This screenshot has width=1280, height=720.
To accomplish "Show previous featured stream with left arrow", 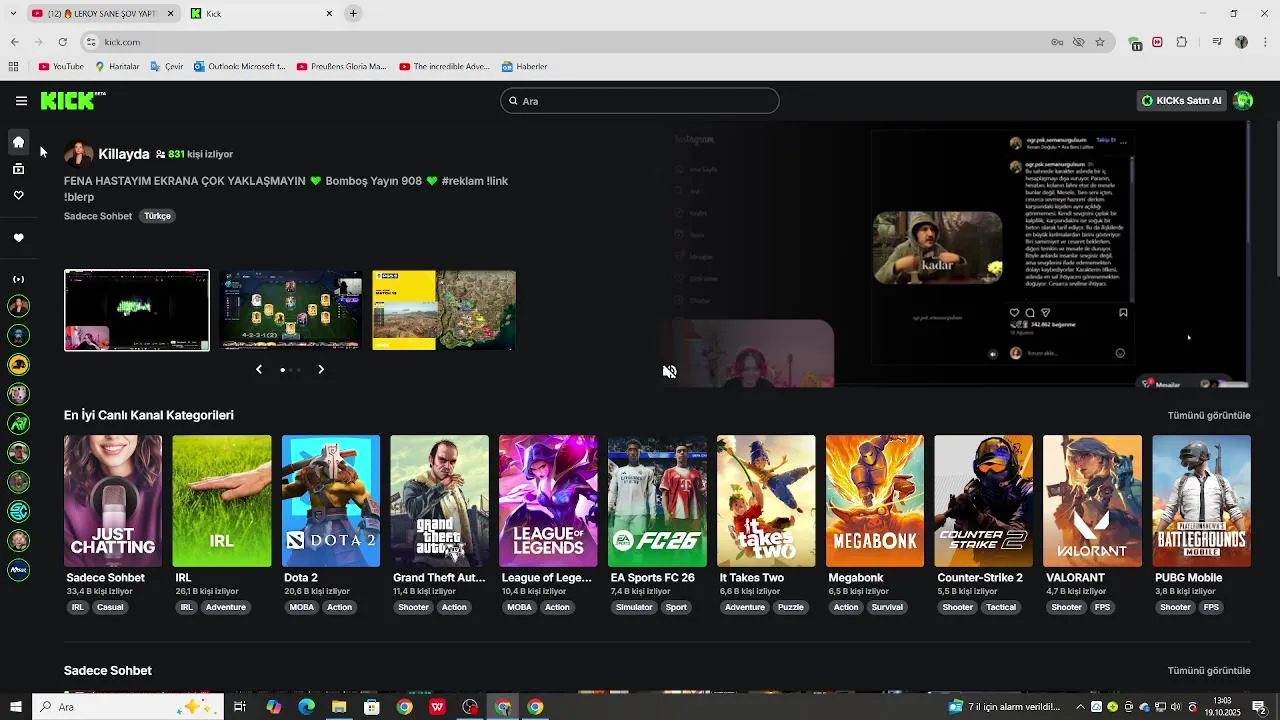I will (259, 370).
